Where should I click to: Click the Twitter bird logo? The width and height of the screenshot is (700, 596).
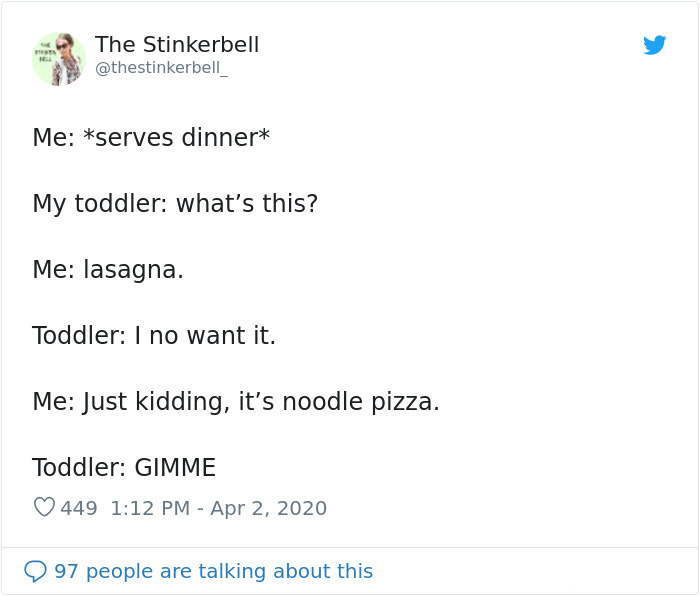click(654, 45)
